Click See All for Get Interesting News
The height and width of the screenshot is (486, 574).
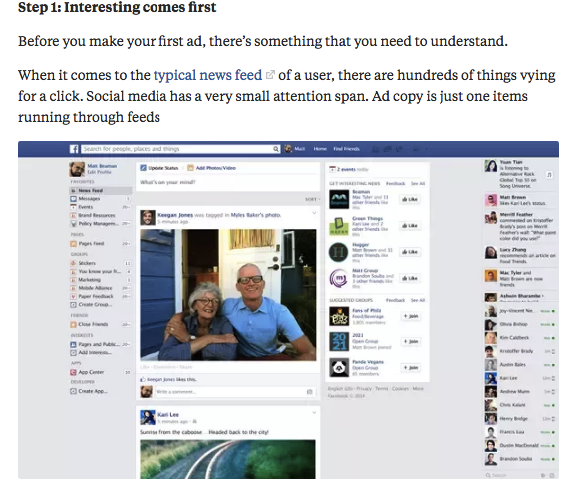click(x=418, y=184)
